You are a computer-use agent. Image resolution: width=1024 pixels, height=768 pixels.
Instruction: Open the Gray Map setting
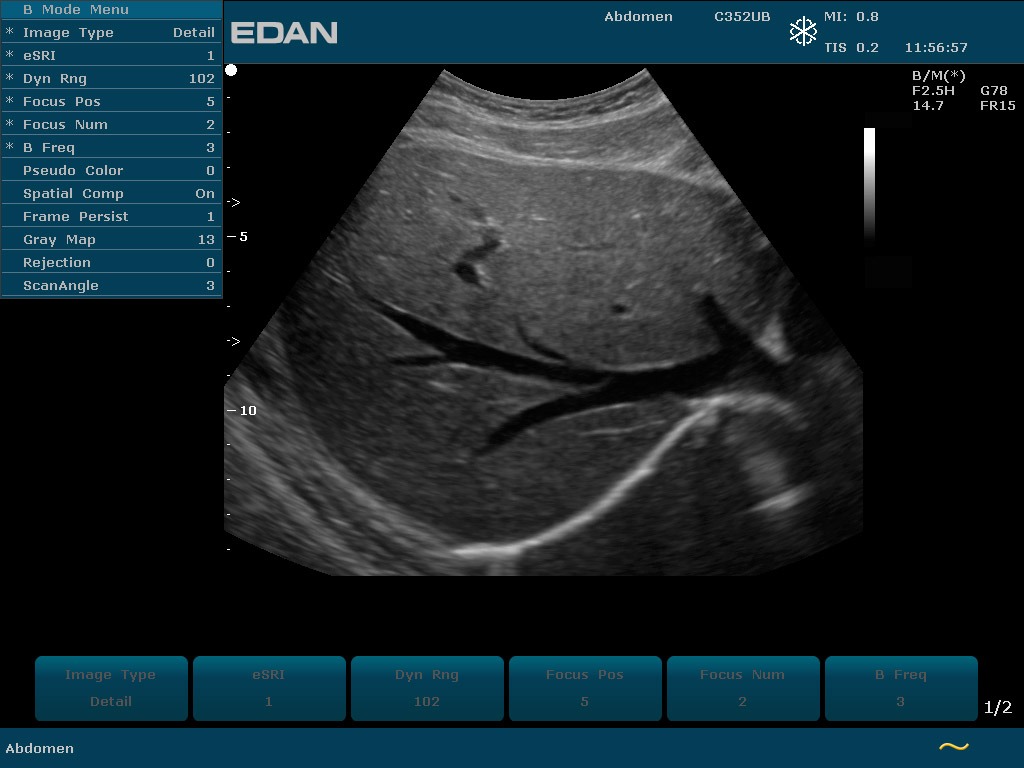(x=112, y=239)
